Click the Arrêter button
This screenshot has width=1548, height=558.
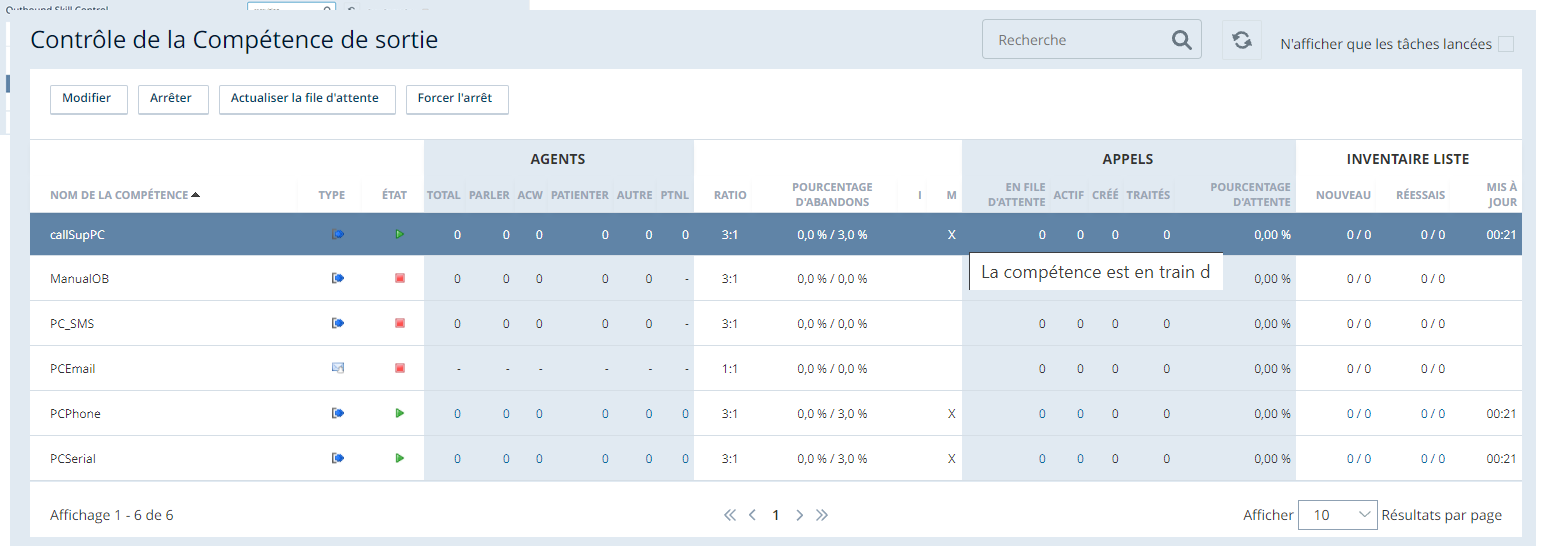[172, 99]
